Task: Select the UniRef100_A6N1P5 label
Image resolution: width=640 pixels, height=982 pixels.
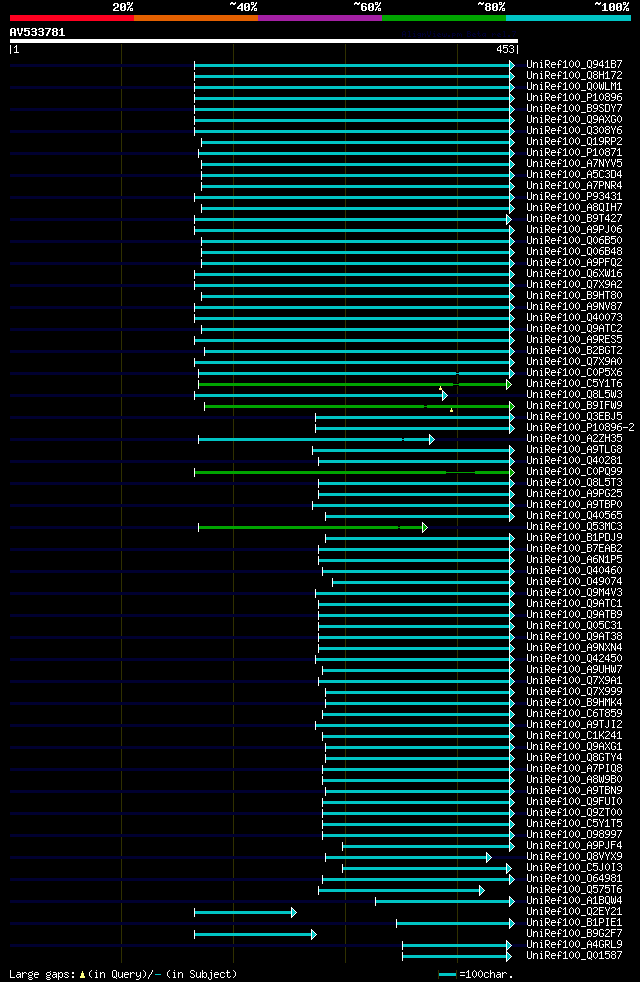Action: [x=574, y=560]
